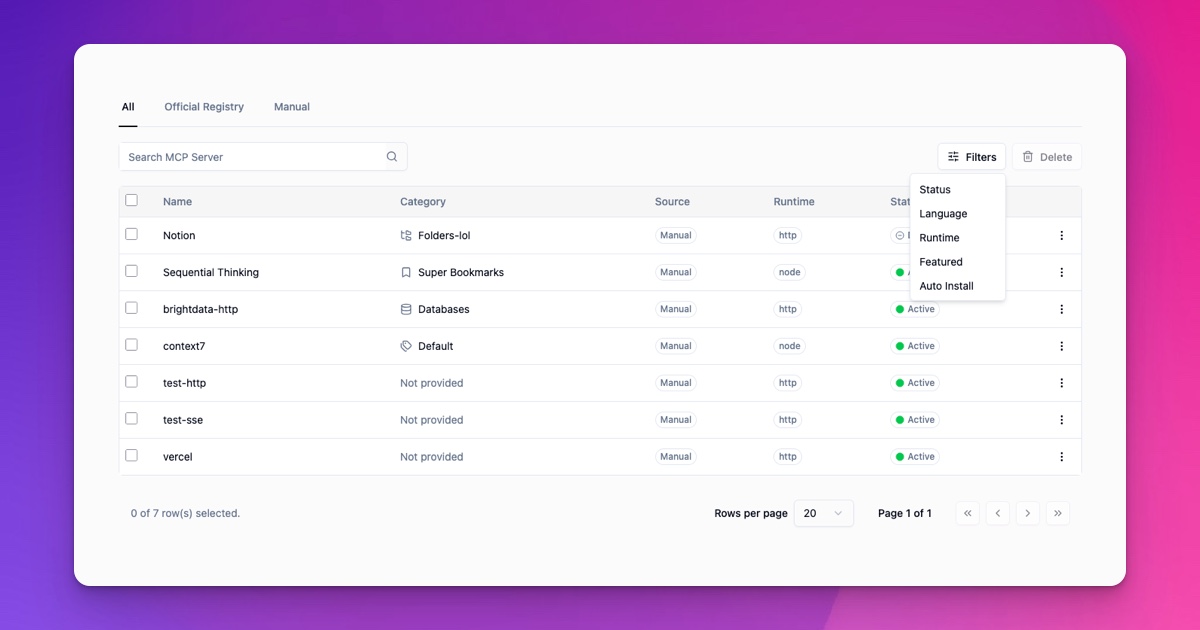Click the Super Bookmarks bookmark icon
Image resolution: width=1200 pixels, height=630 pixels.
pos(405,272)
